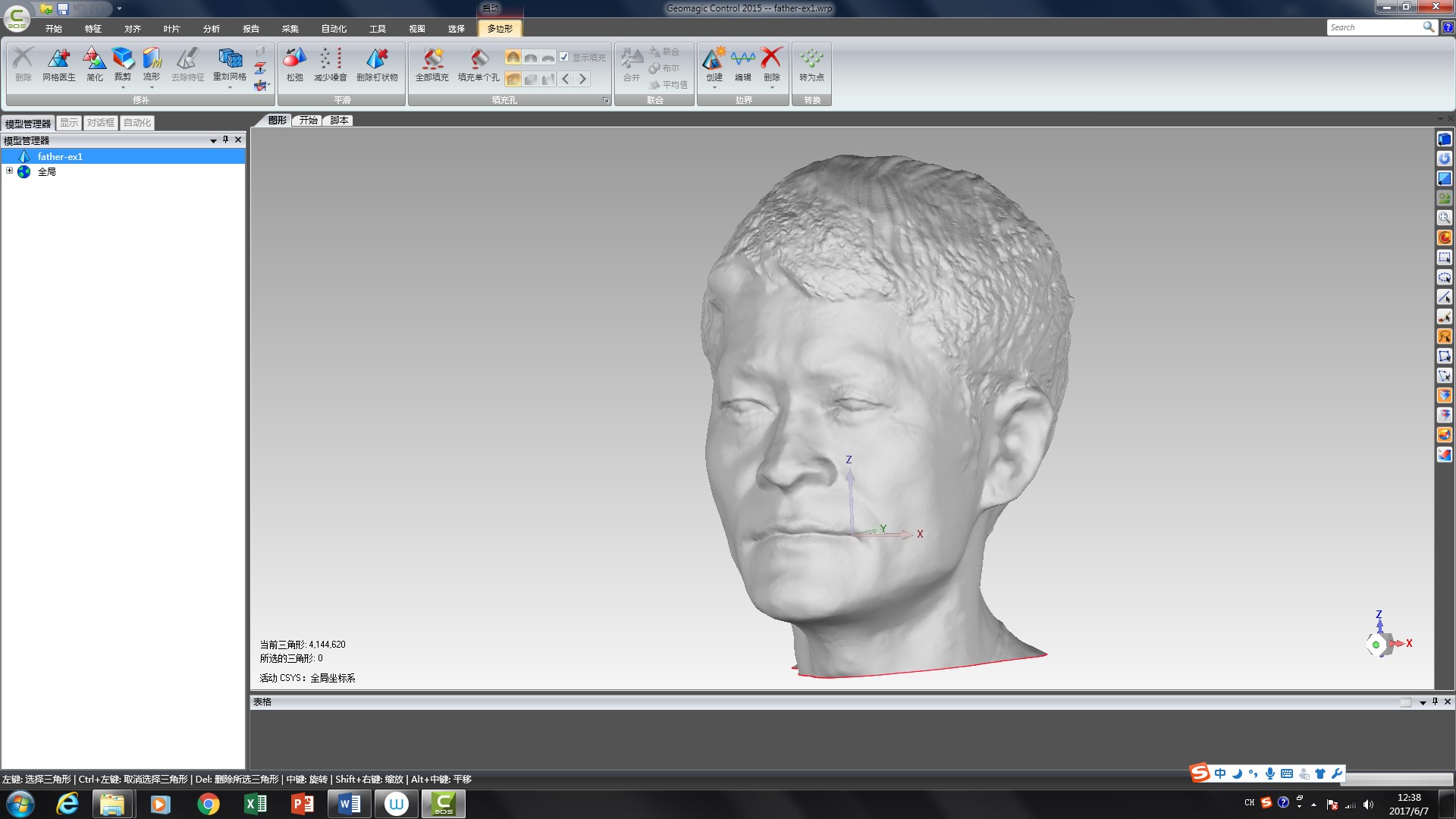The width and height of the screenshot is (1456, 819).
Task: Switch to the 视图 ribbon tab
Action: pyautogui.click(x=416, y=29)
